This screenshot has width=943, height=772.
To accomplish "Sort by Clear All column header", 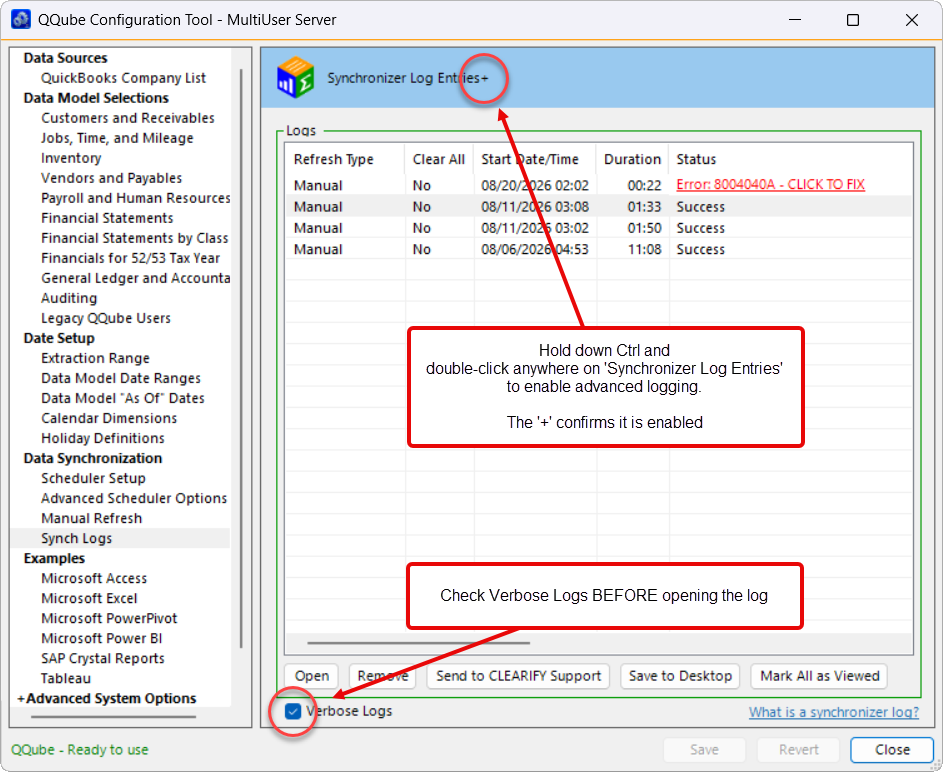I will pyautogui.click(x=438, y=159).
